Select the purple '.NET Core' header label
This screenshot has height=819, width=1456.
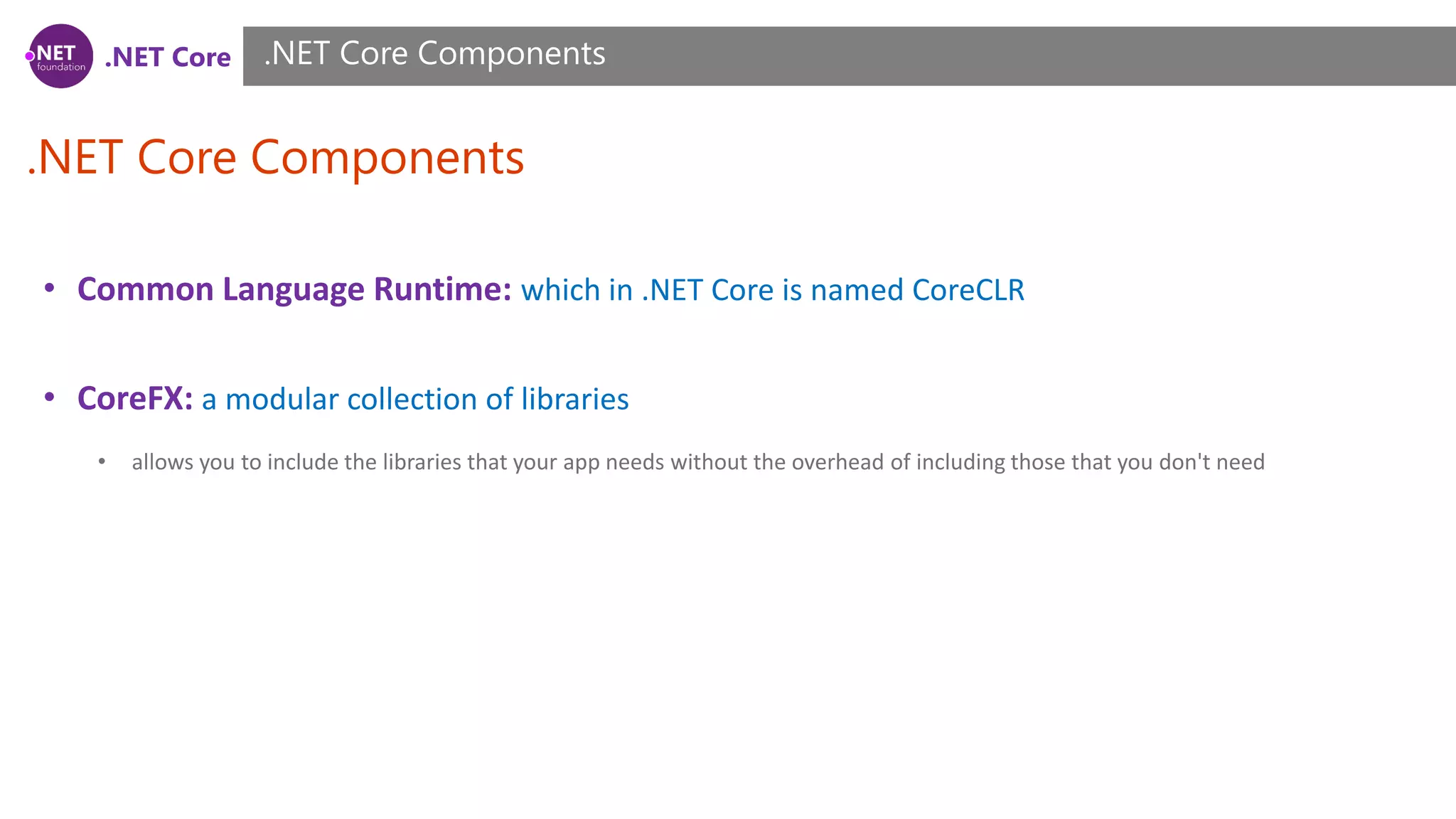point(168,57)
